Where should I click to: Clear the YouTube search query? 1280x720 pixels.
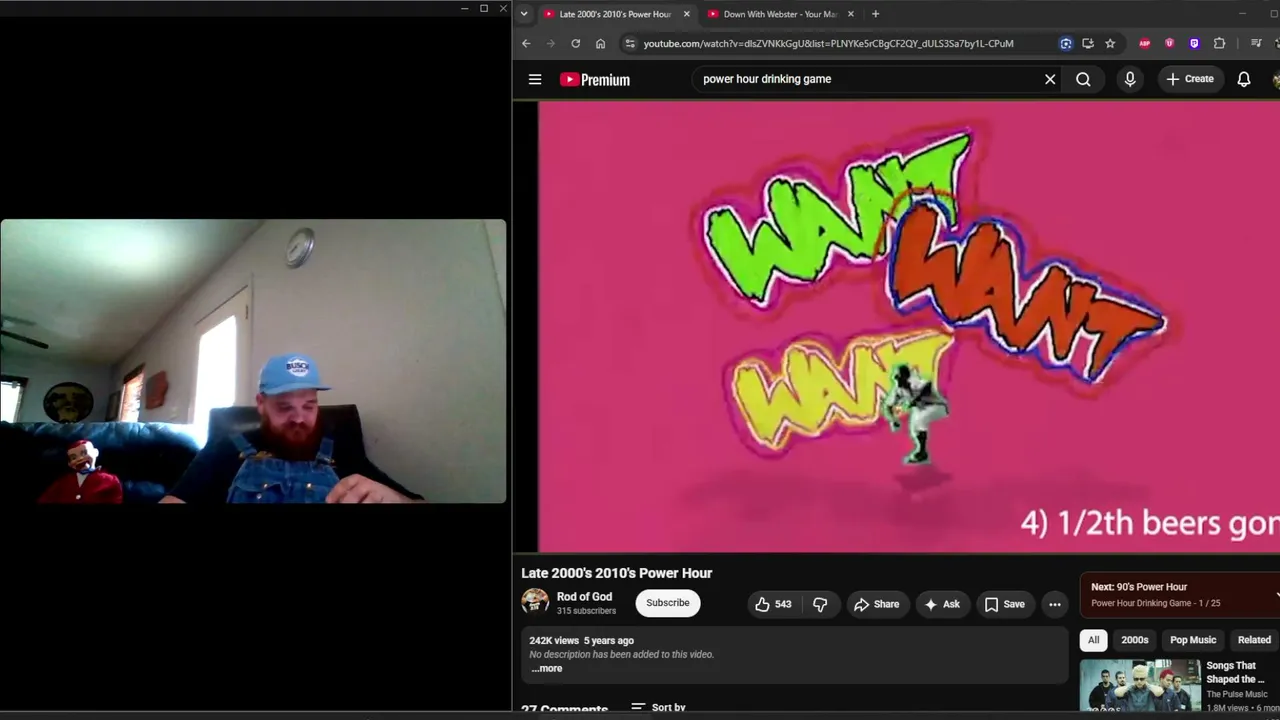point(1050,79)
